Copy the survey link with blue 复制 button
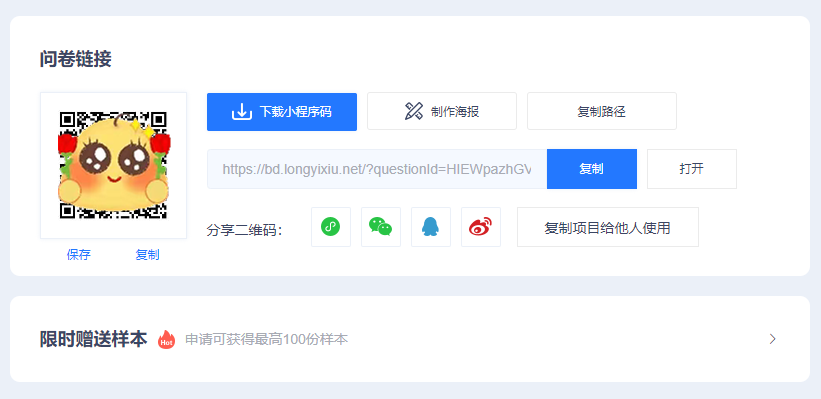Viewport: 821px width, 399px height. coord(592,169)
